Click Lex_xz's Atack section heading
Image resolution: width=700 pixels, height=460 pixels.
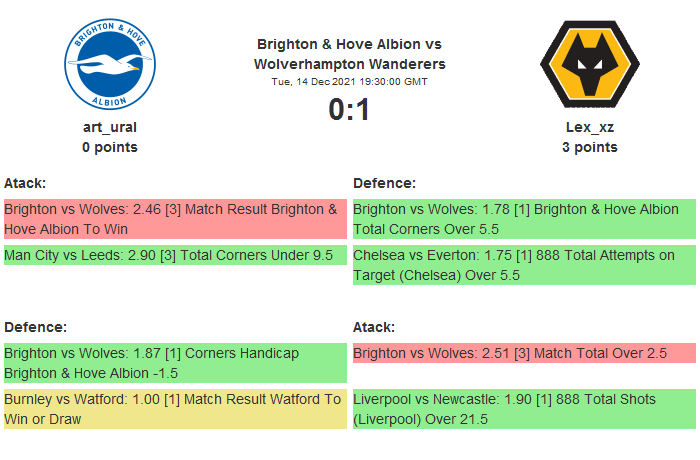374,327
